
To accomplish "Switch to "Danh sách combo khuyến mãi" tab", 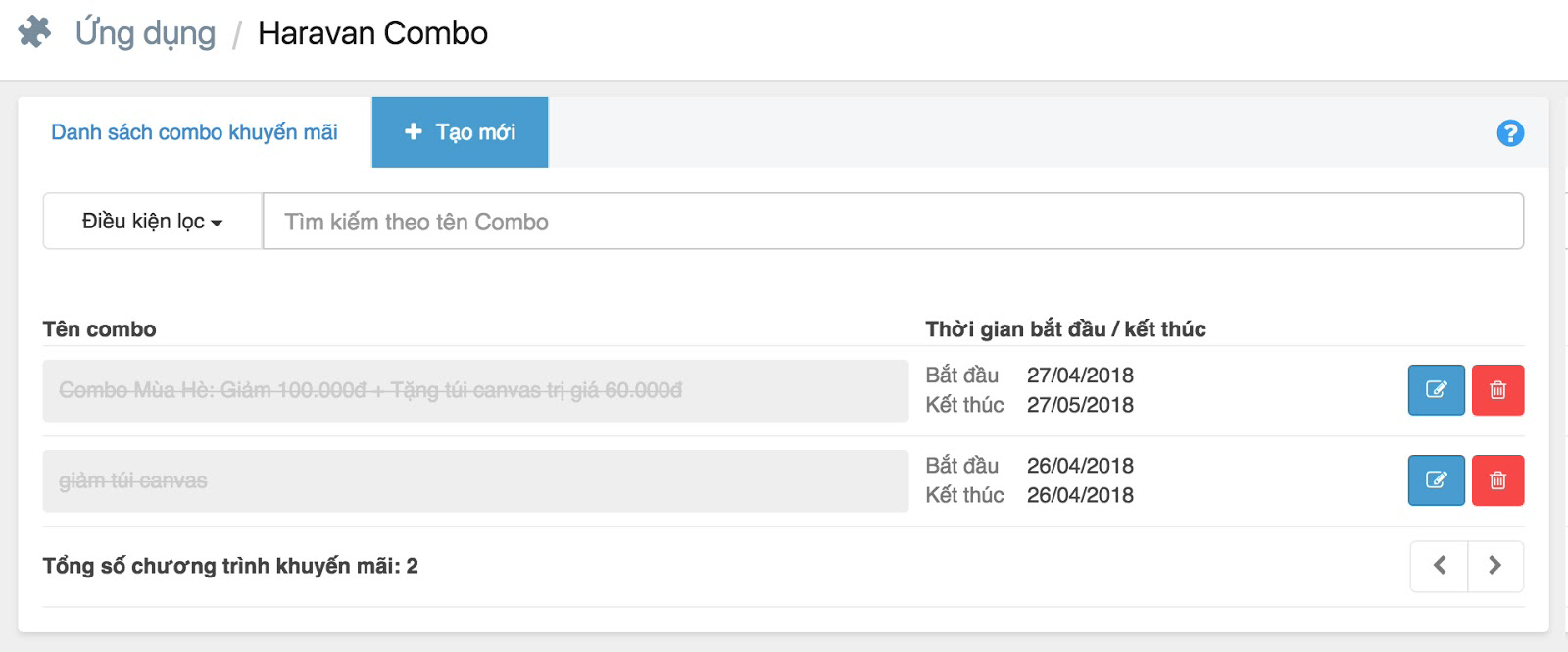I will pos(194,132).
